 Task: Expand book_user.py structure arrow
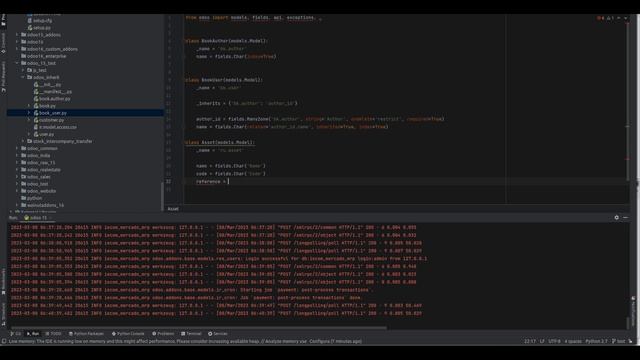pos(29,113)
